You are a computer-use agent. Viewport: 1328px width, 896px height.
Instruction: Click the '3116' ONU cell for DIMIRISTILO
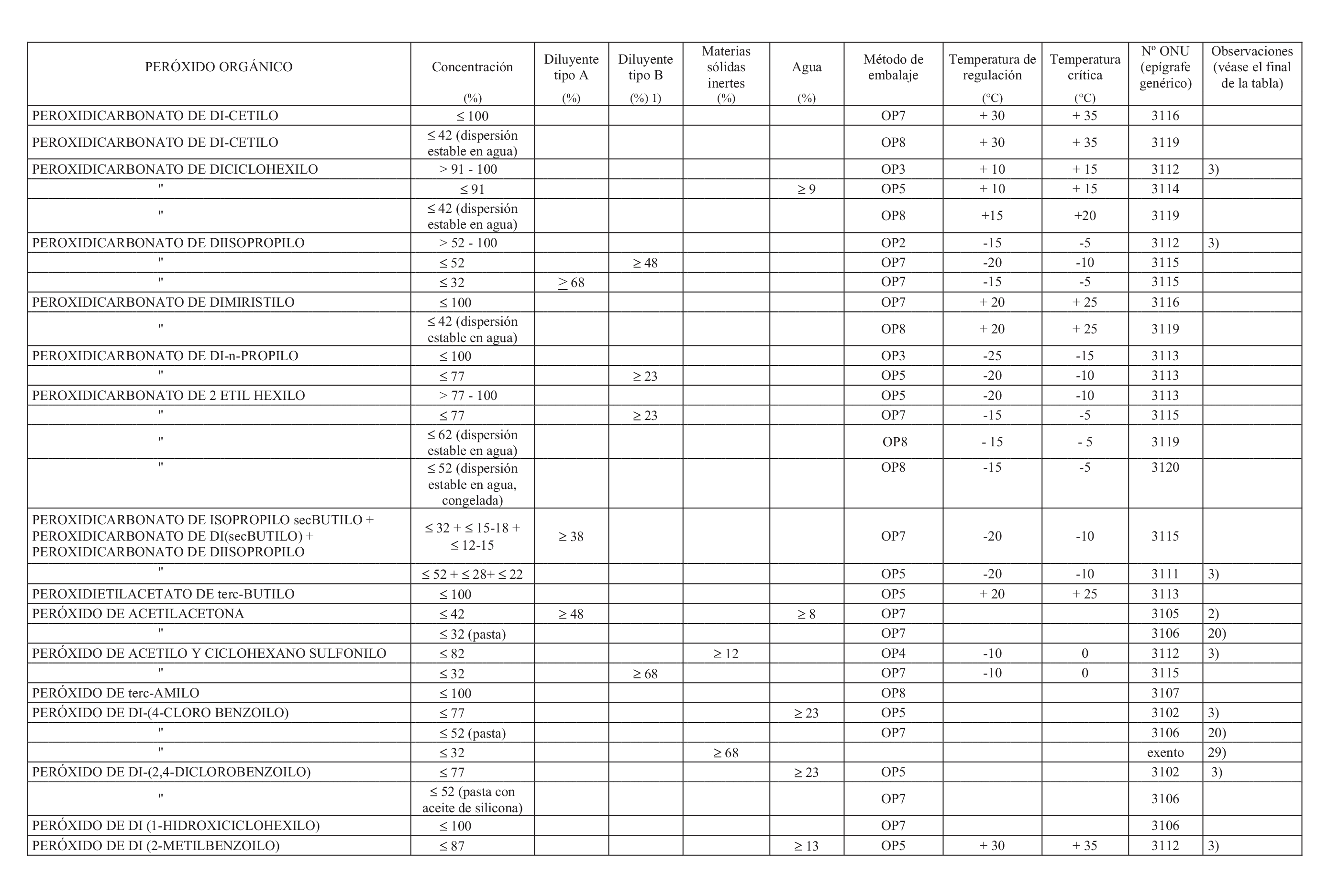point(1165,302)
